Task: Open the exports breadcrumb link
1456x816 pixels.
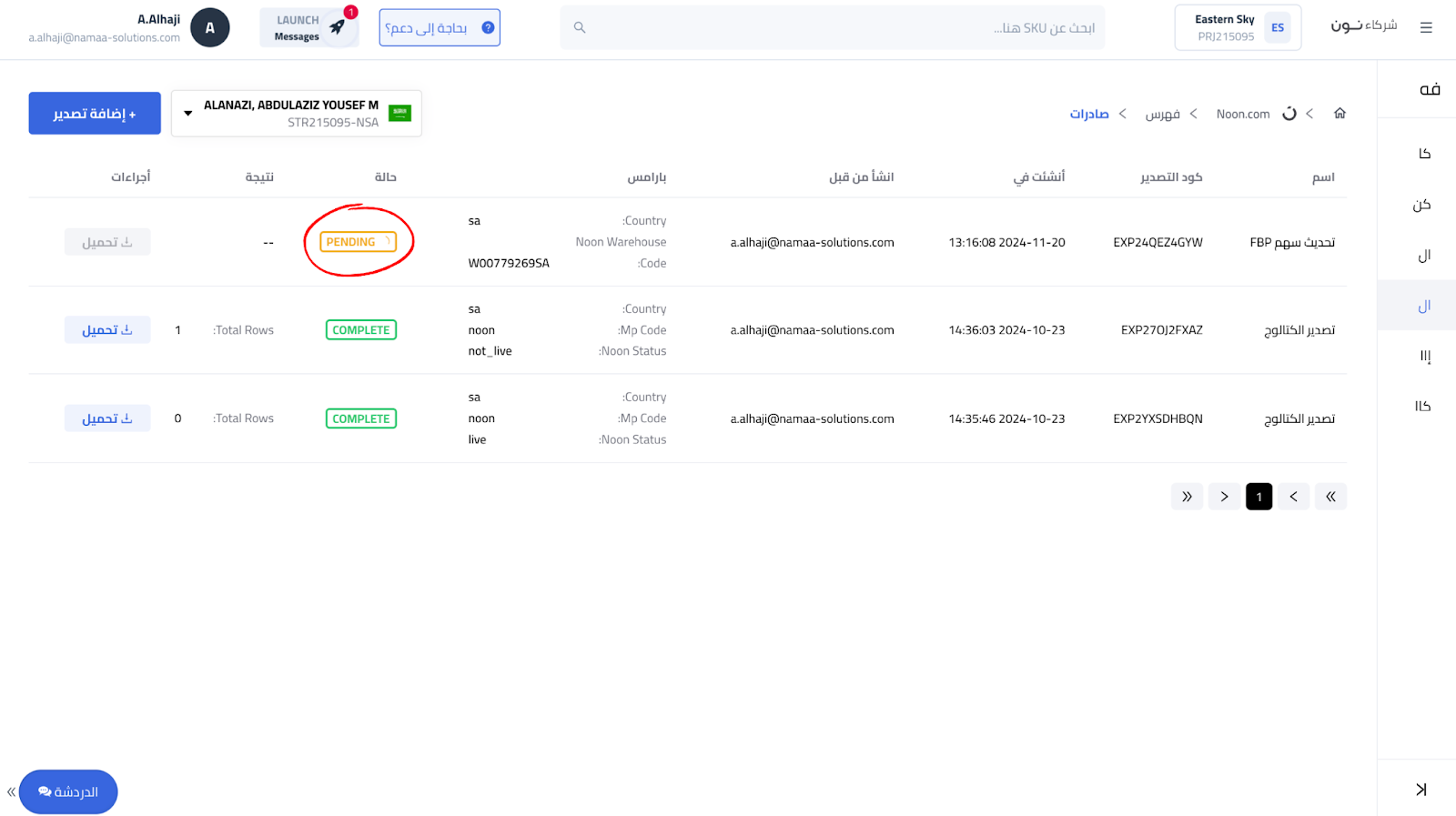Action: (x=1089, y=114)
